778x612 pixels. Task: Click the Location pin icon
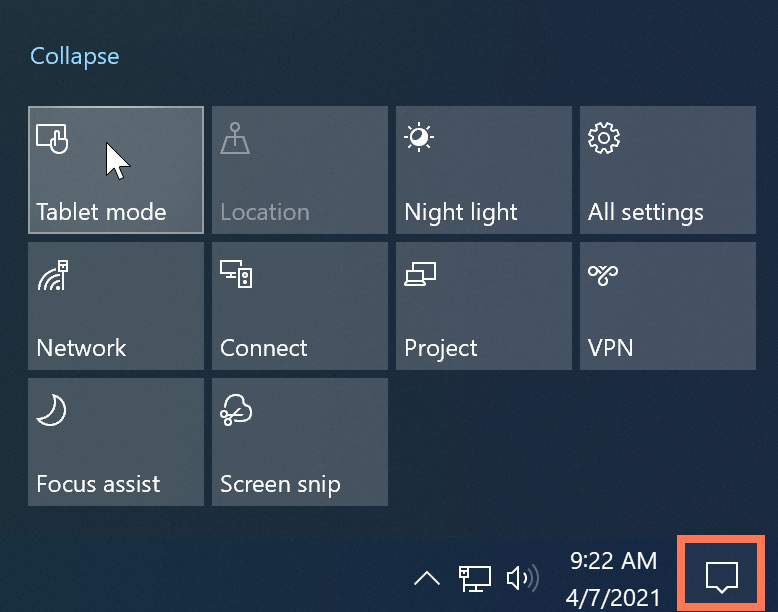(235, 139)
